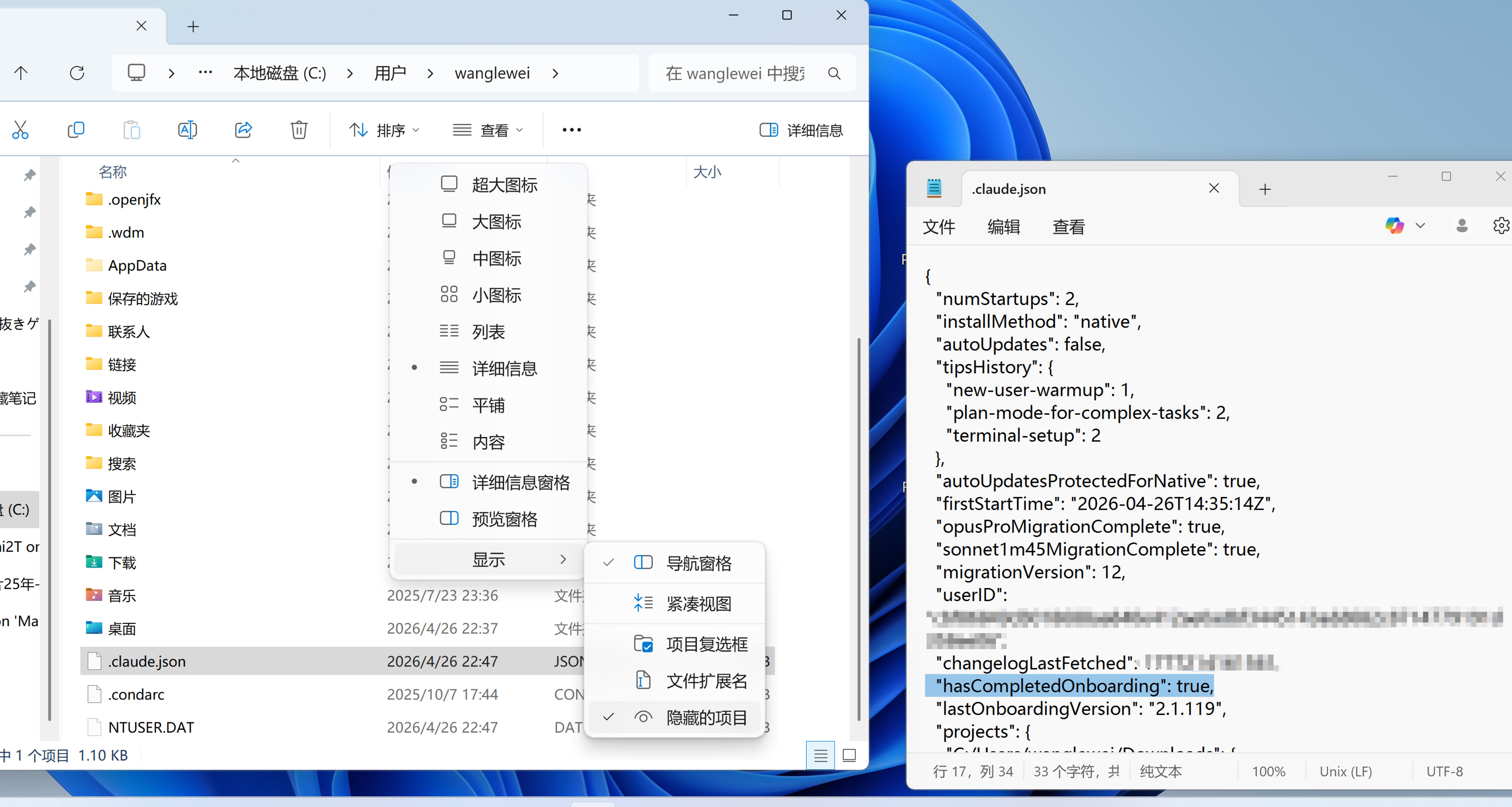
Task: Select Extra large icons view option
Action: pyautogui.click(x=488, y=185)
